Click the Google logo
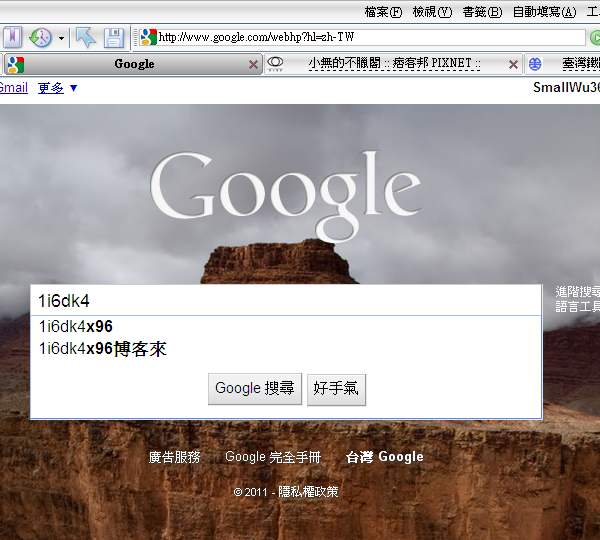 point(285,195)
